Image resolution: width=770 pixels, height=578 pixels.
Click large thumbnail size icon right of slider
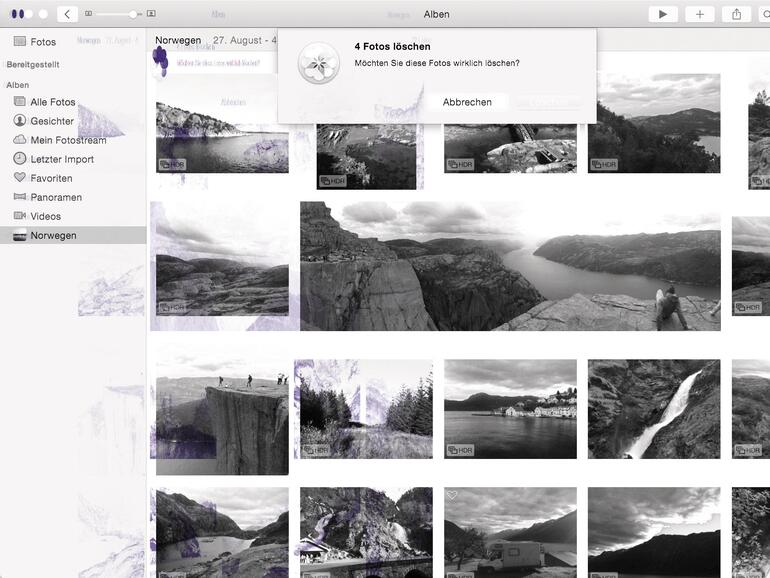tap(151, 14)
